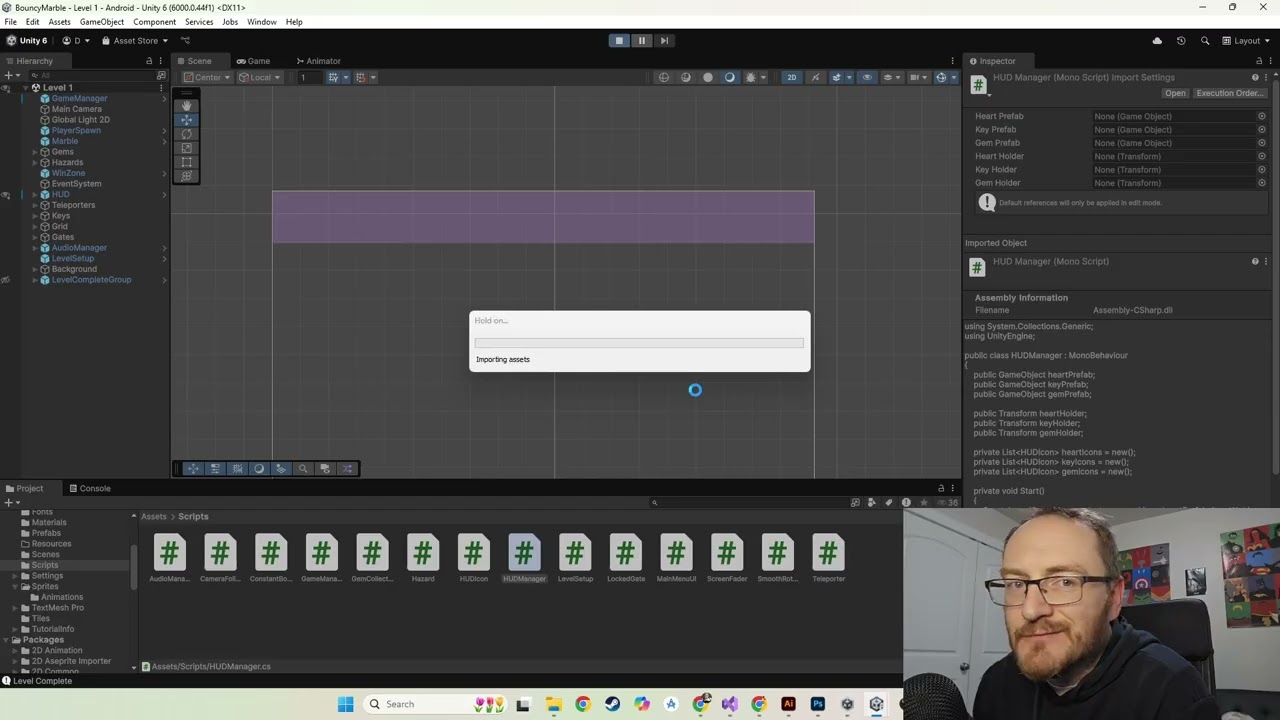Toggle scene visibility eye icon
The width and height of the screenshot is (1280, 720).
[867, 77]
